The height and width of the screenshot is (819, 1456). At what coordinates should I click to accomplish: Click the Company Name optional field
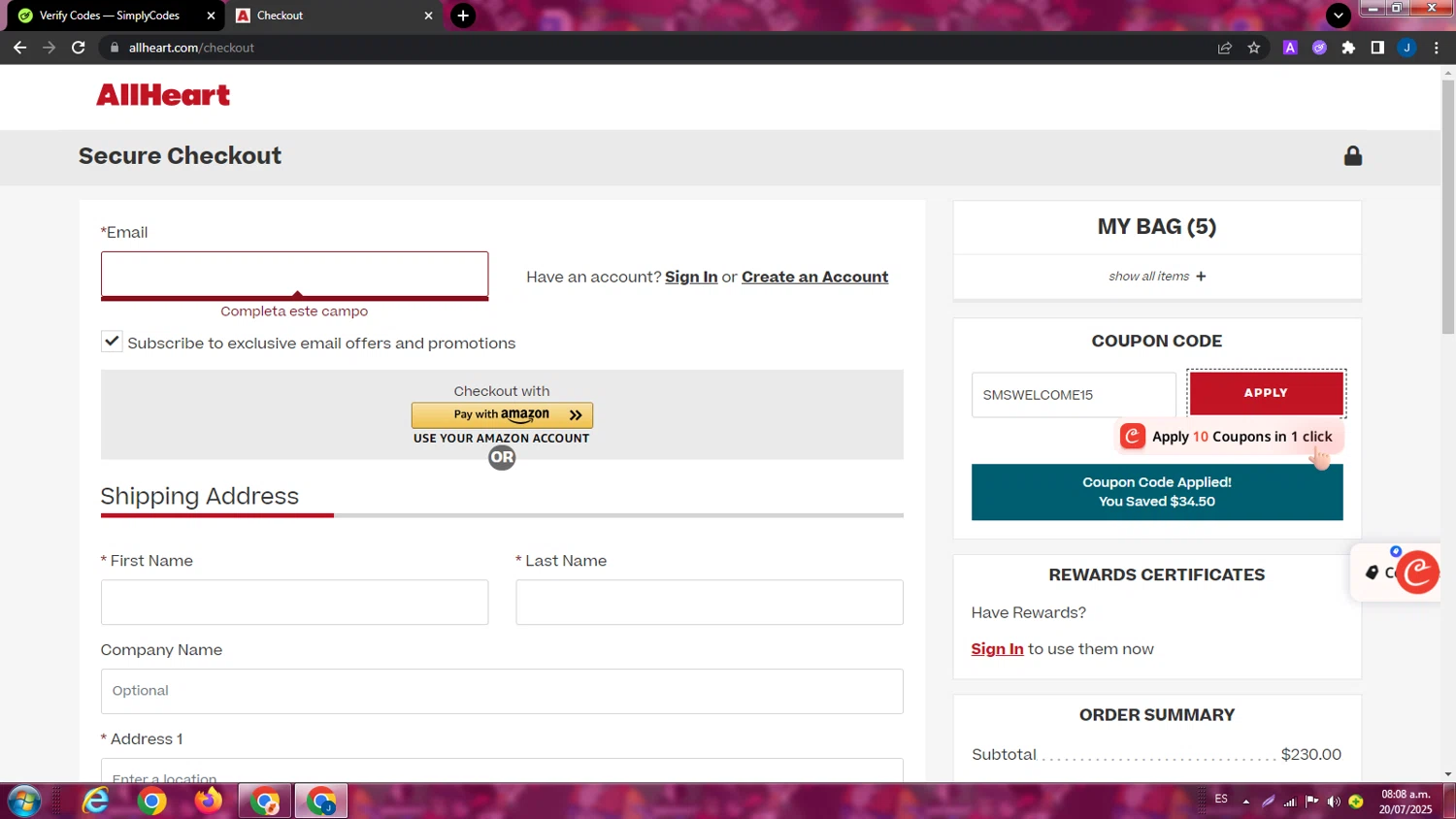(502, 691)
